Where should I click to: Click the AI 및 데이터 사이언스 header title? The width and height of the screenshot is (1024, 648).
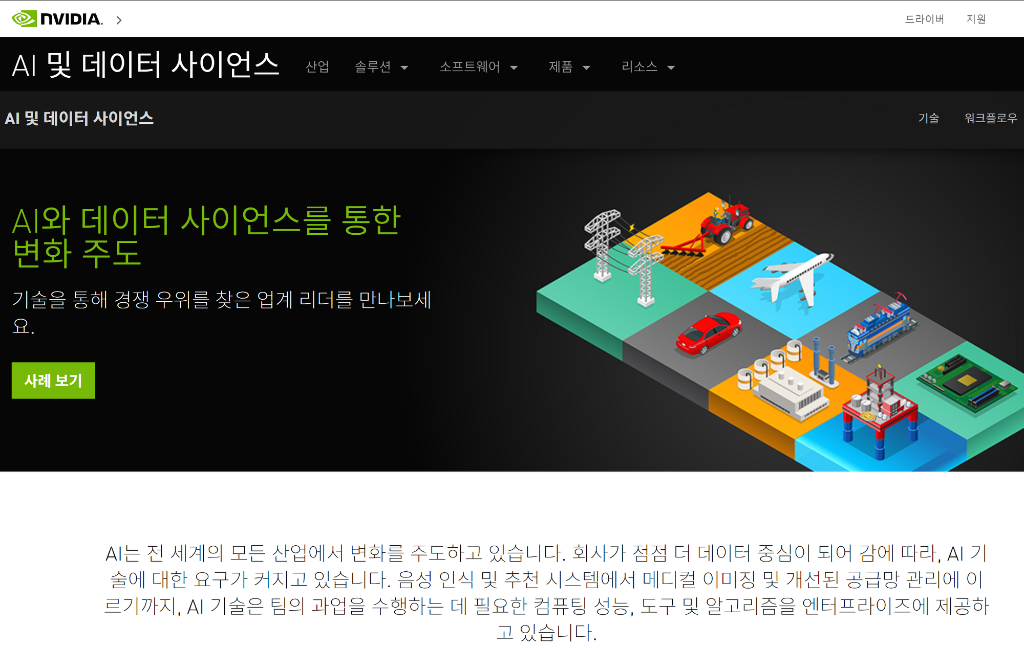tap(146, 65)
